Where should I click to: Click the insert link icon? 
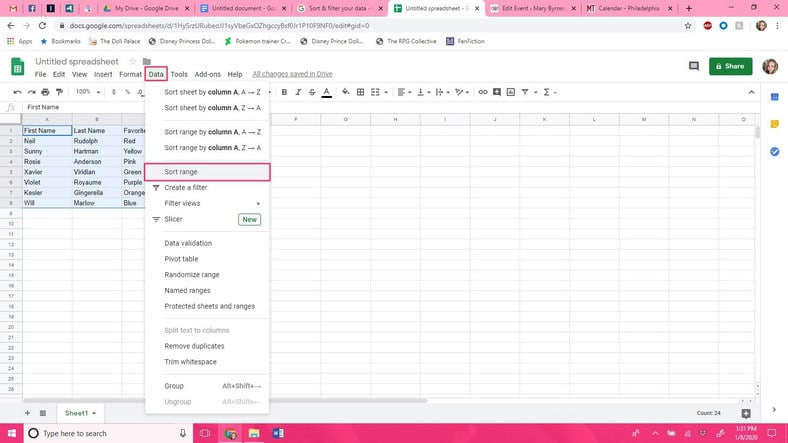point(483,92)
